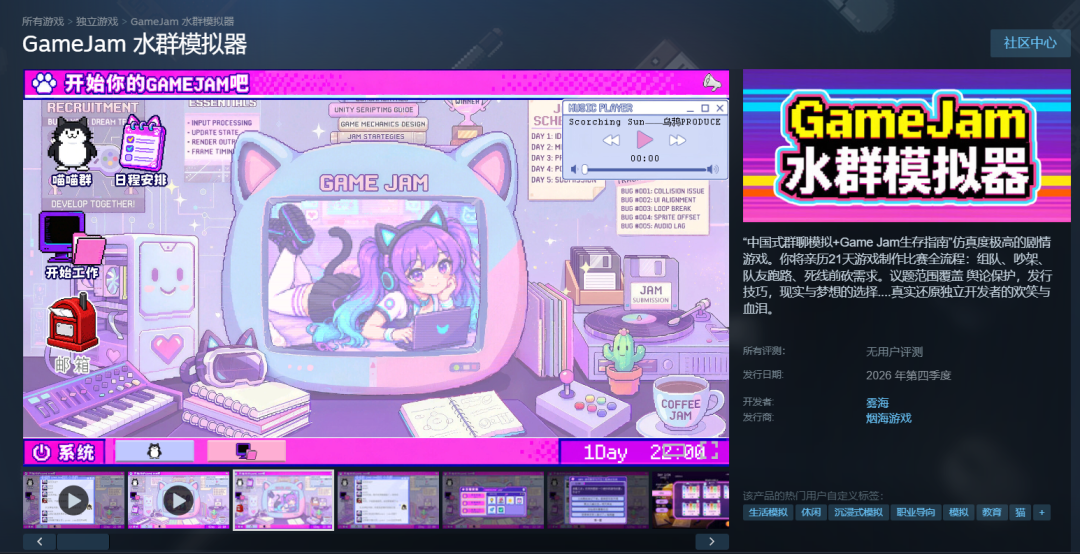Play the first video thumbnail
The width and height of the screenshot is (1080, 554).
[x=74, y=500]
